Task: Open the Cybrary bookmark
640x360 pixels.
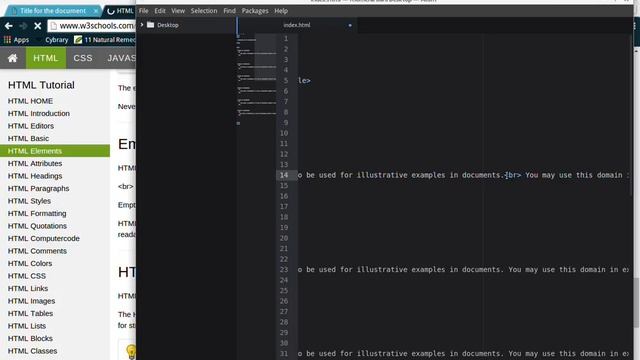Action: pyautogui.click(x=57, y=40)
